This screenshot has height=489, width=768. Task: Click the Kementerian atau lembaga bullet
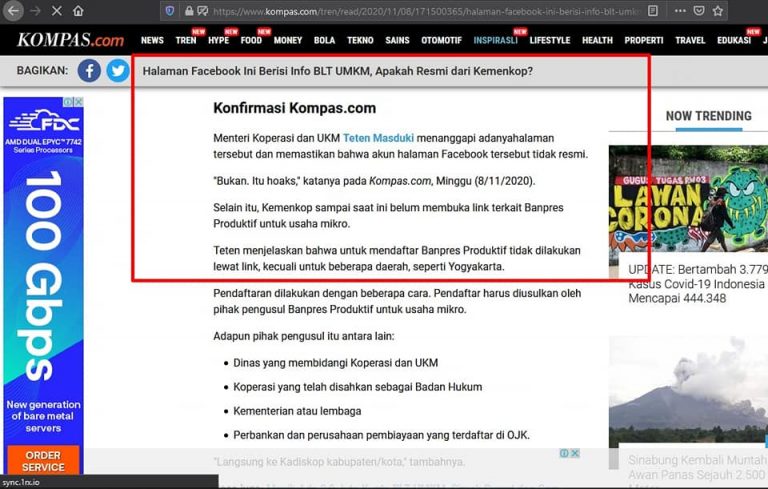pos(297,411)
